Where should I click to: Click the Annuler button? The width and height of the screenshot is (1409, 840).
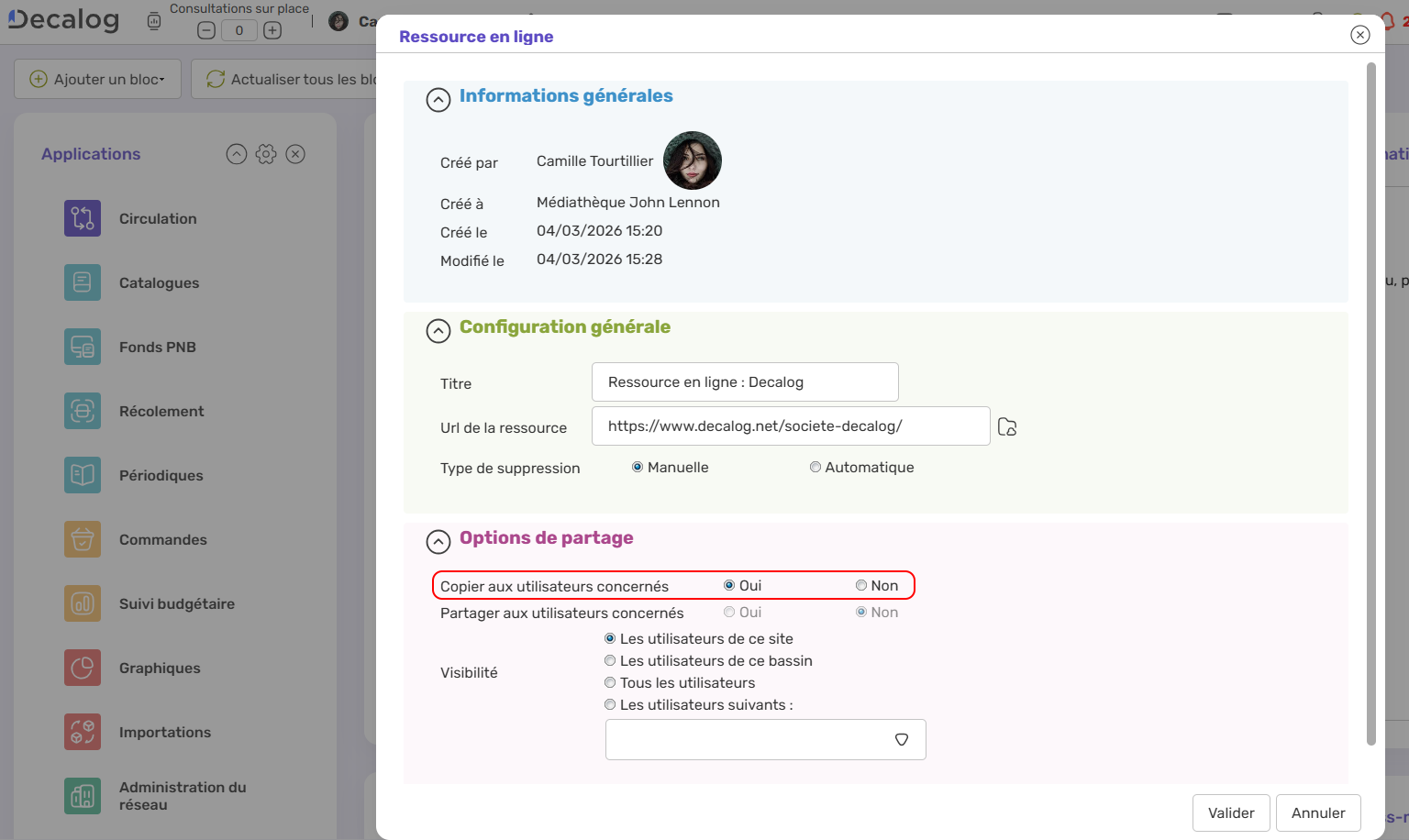pyautogui.click(x=1317, y=812)
